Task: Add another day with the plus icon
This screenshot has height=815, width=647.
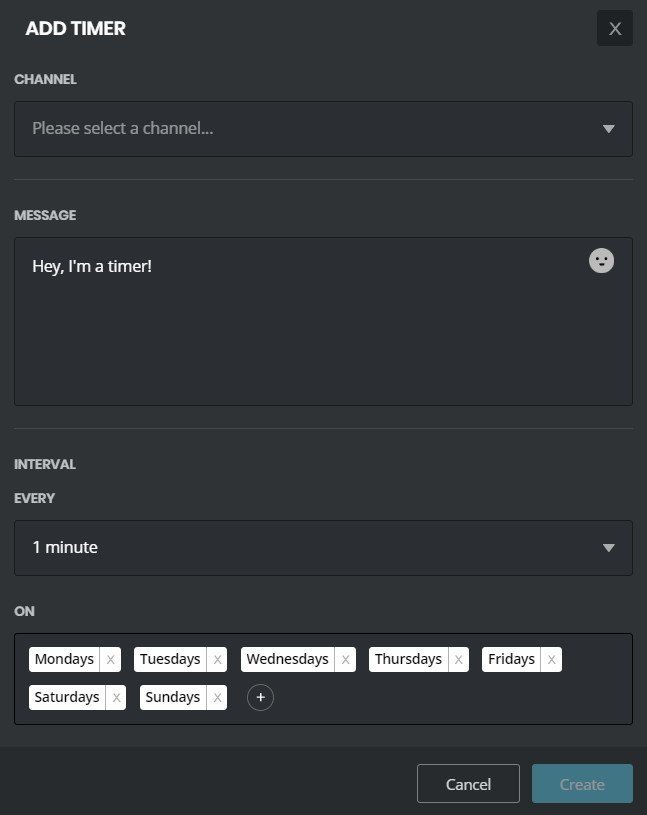Action: tap(260, 698)
